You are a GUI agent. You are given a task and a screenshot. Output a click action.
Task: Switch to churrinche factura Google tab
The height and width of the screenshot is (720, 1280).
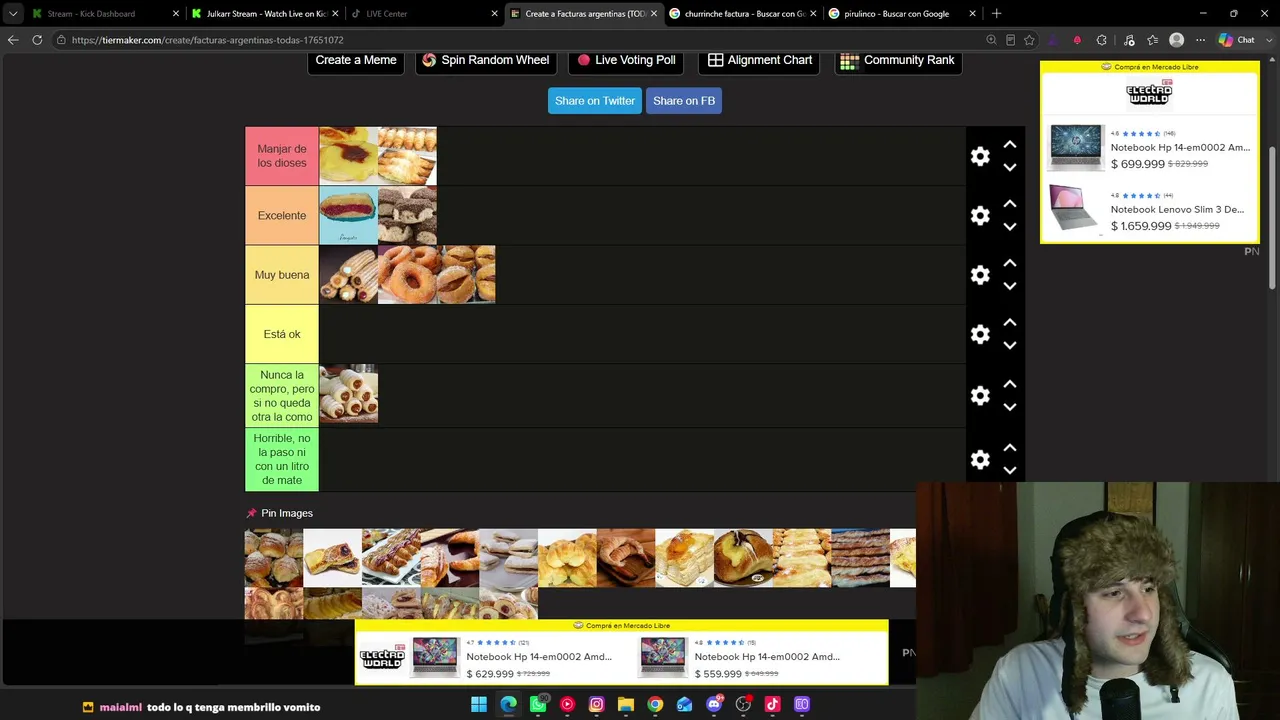[742, 14]
